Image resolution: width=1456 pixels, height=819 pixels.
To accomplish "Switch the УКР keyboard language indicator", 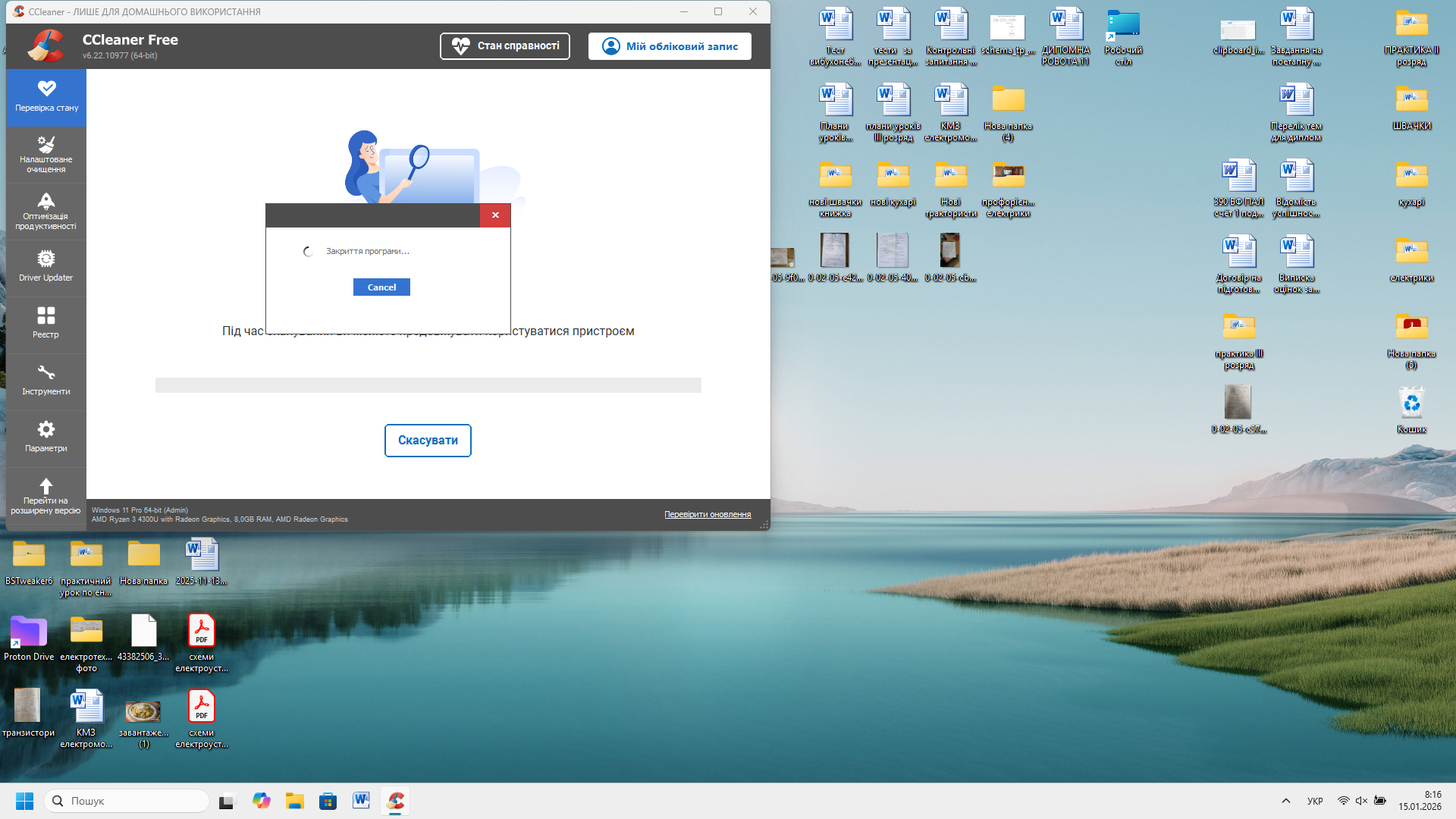I will pos(1315,801).
